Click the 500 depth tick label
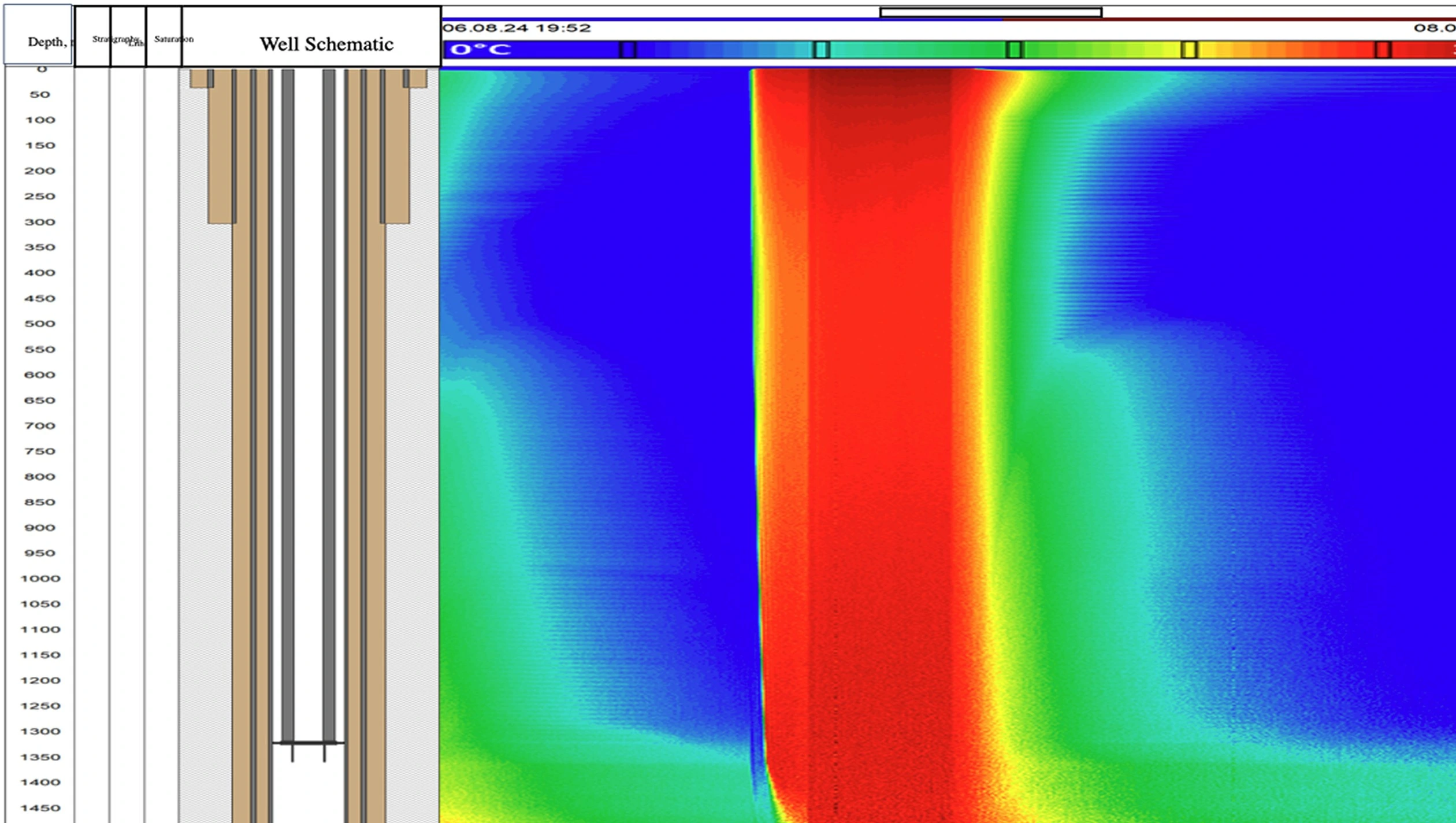This screenshot has width=1456, height=823. [x=40, y=324]
